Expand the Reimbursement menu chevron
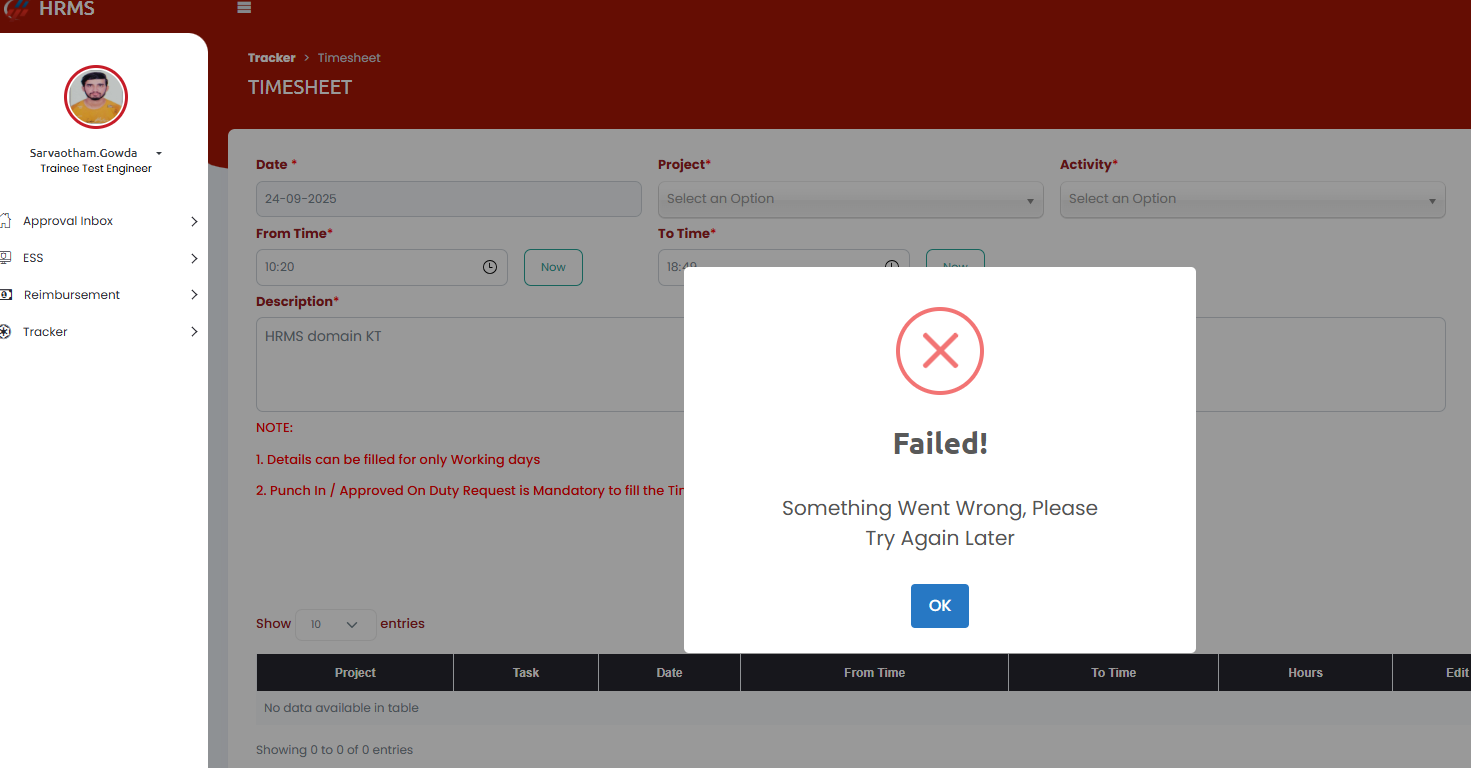This screenshot has width=1471, height=768. 194,295
